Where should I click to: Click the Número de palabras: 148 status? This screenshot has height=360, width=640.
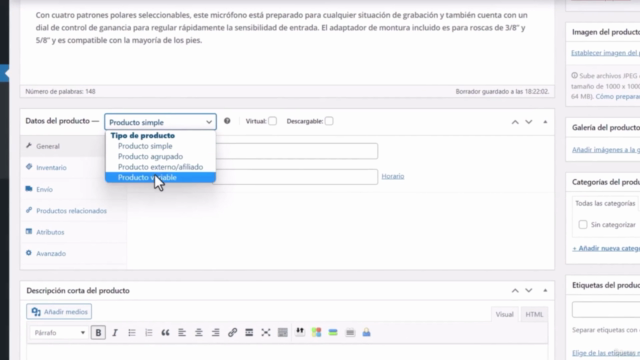[60, 91]
